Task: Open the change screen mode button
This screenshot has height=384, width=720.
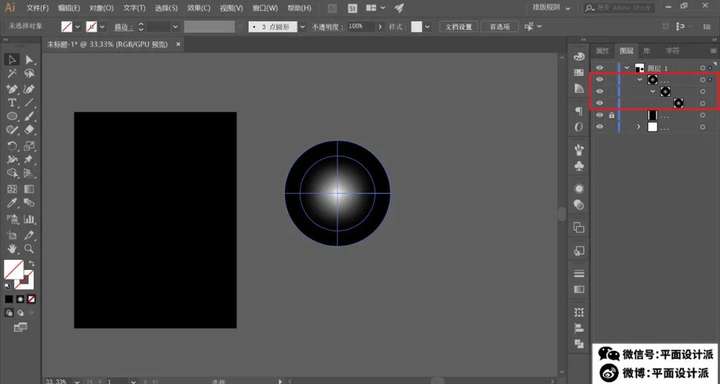Action: (x=20, y=328)
